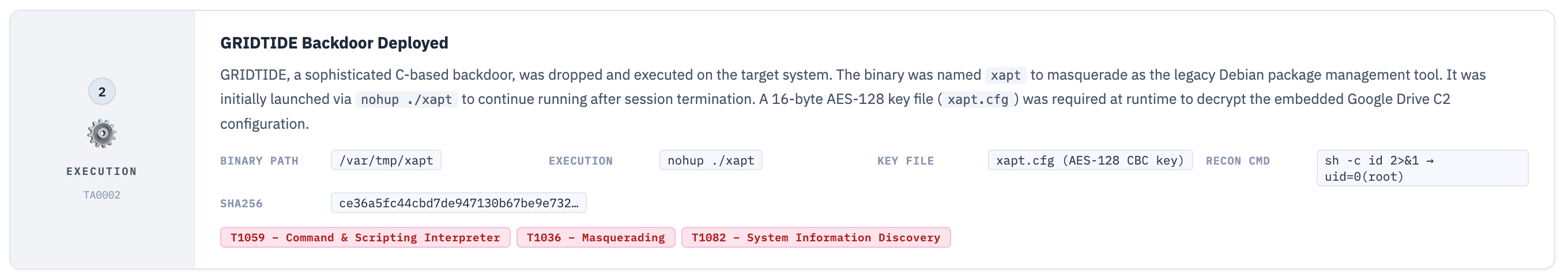
Task: Click the /var/tmp/xapt binary path value
Action: [x=386, y=161]
